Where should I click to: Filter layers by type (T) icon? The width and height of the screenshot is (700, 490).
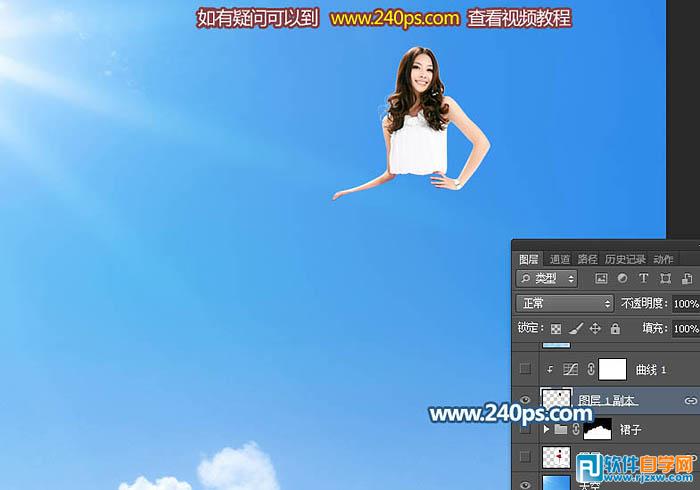coord(643,278)
